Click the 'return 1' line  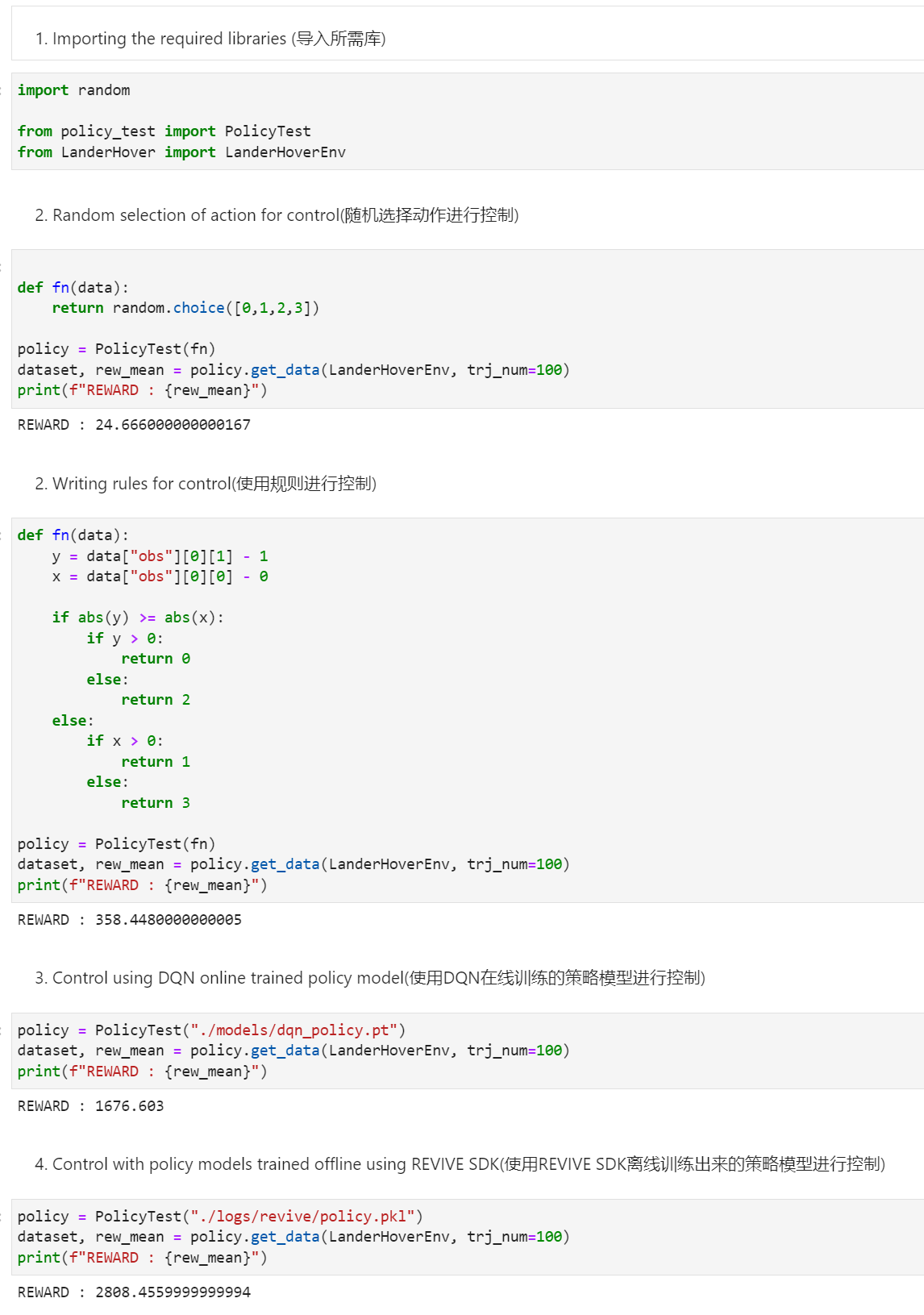coord(156,762)
